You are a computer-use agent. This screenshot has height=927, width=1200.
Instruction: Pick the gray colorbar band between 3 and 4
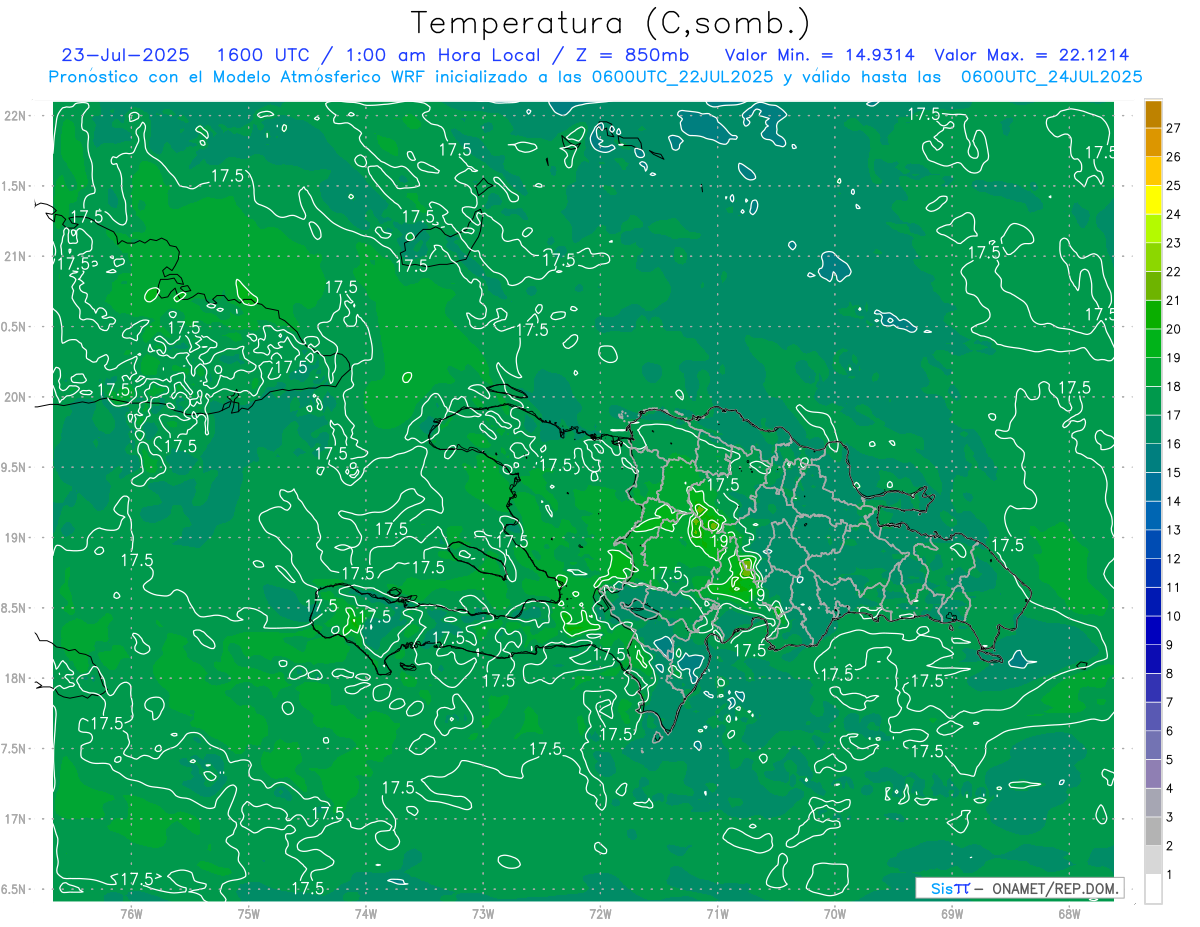click(1153, 803)
